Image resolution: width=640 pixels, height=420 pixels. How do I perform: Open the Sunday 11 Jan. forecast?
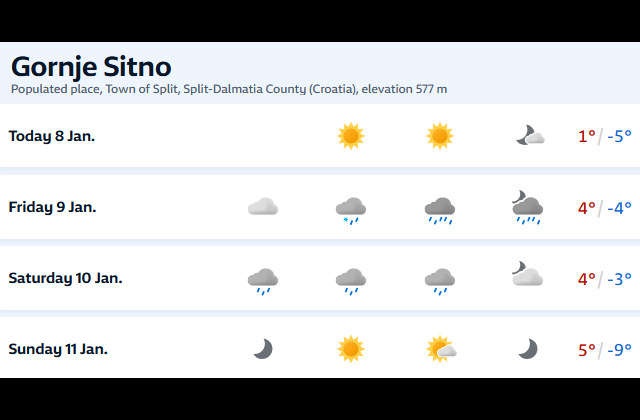(x=58, y=349)
